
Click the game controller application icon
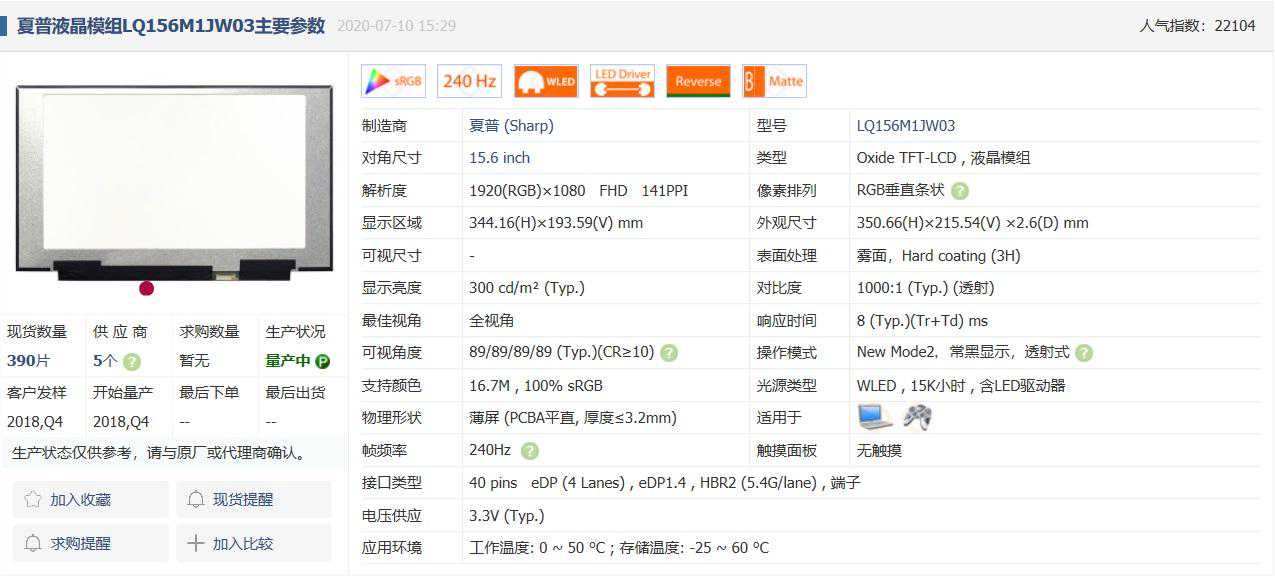[917, 417]
